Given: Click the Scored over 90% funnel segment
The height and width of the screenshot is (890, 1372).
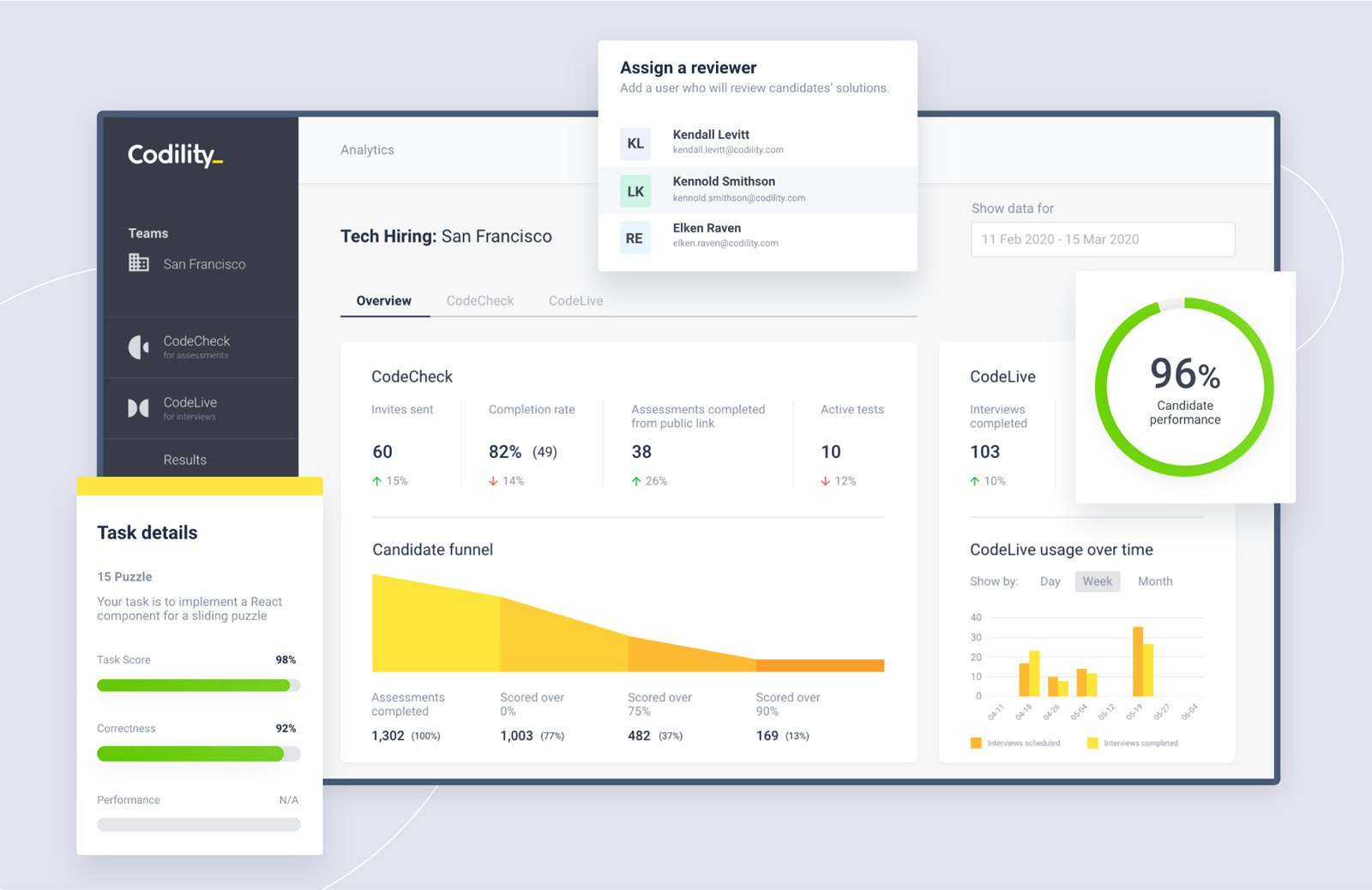Looking at the screenshot, I should 820,665.
